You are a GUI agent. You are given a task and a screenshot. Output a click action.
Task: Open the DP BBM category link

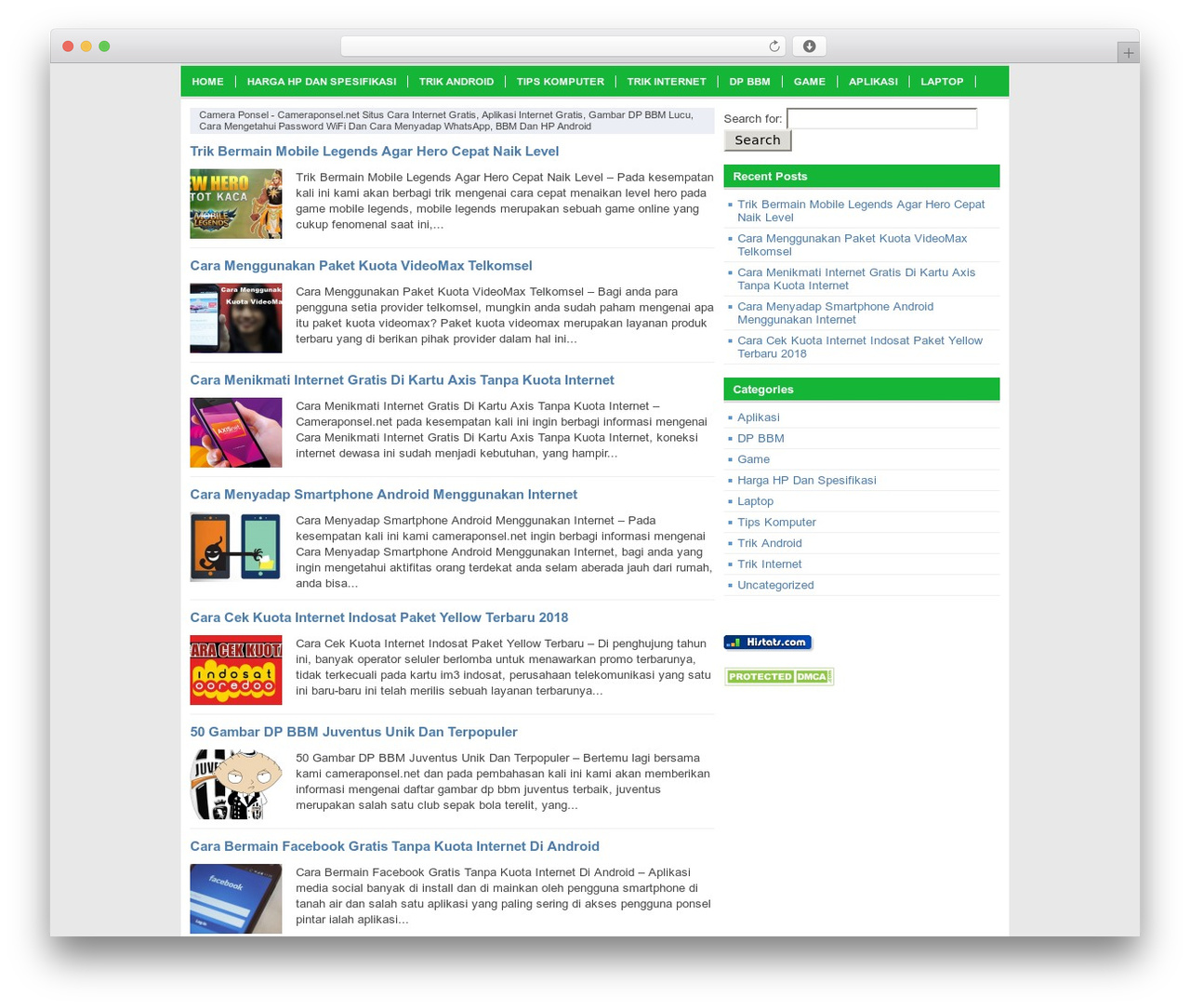point(760,439)
